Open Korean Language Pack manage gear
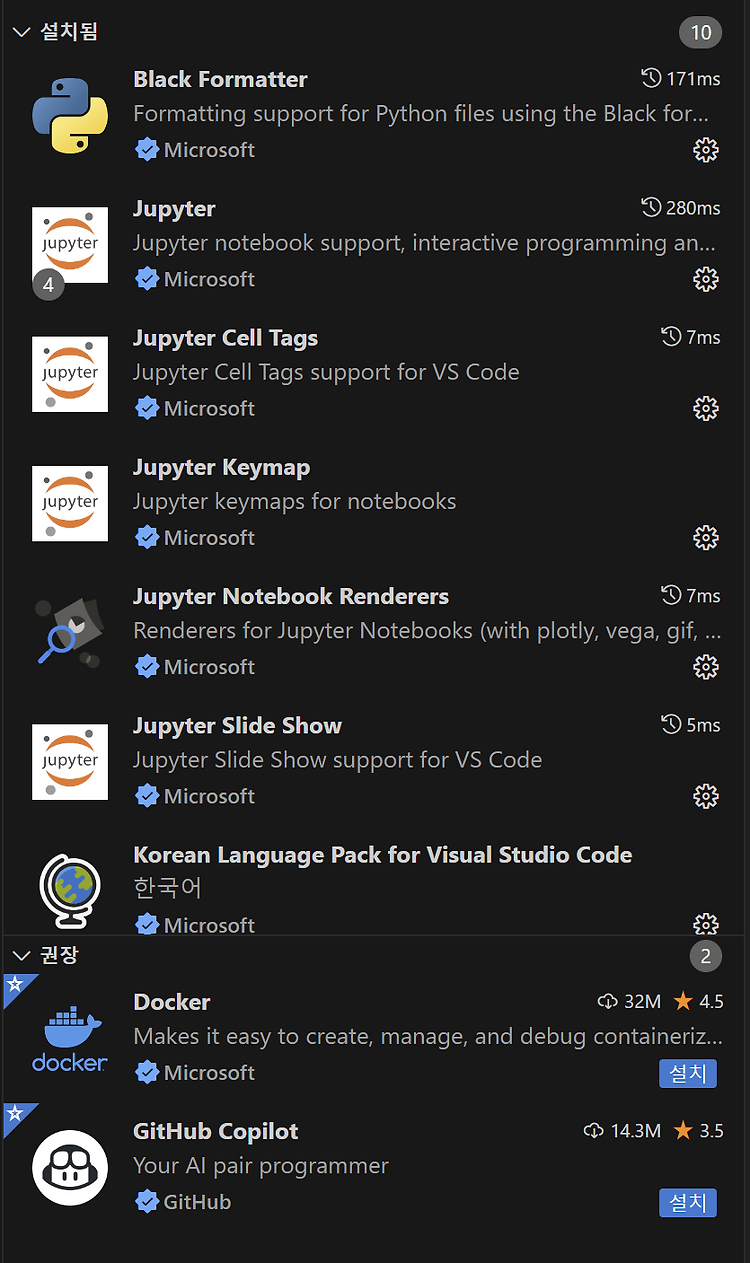This screenshot has height=1263, width=750. (706, 923)
